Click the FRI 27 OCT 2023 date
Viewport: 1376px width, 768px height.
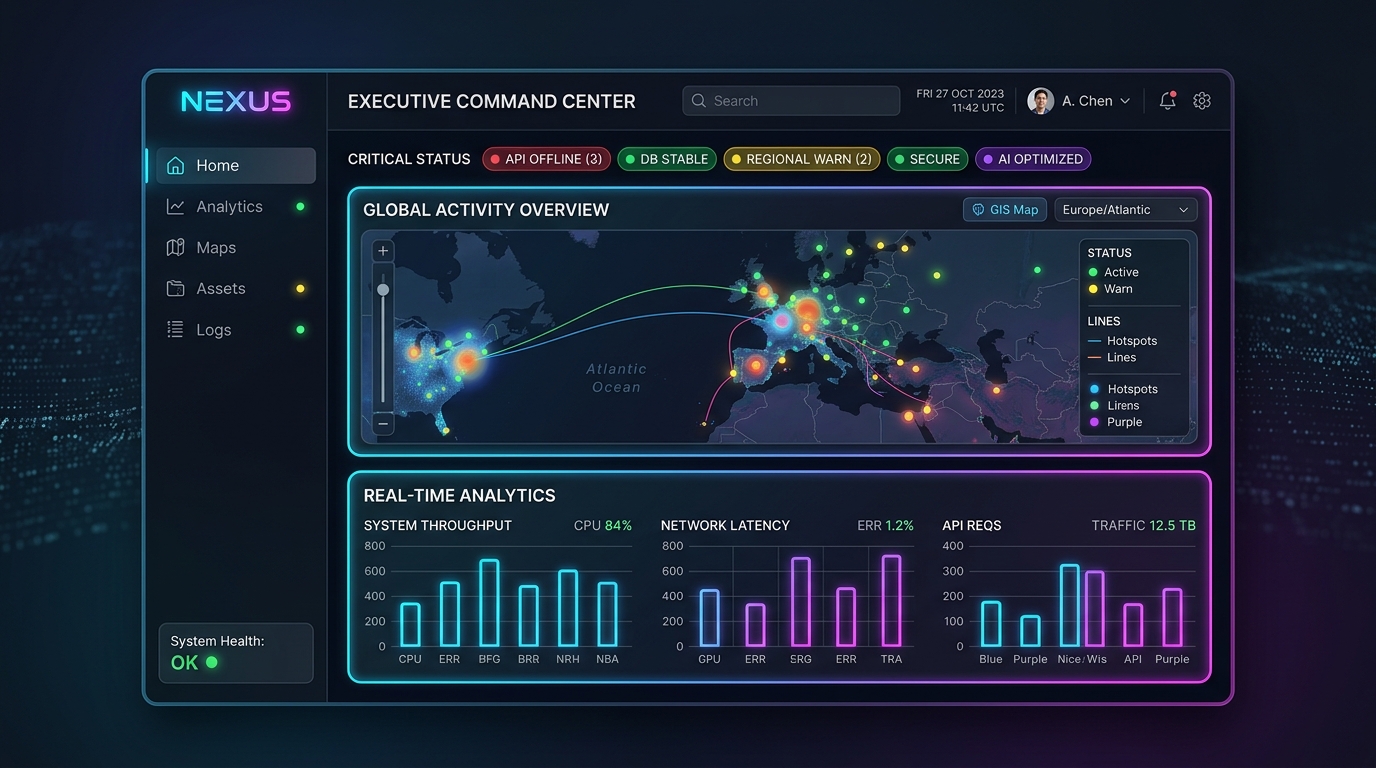click(x=960, y=94)
